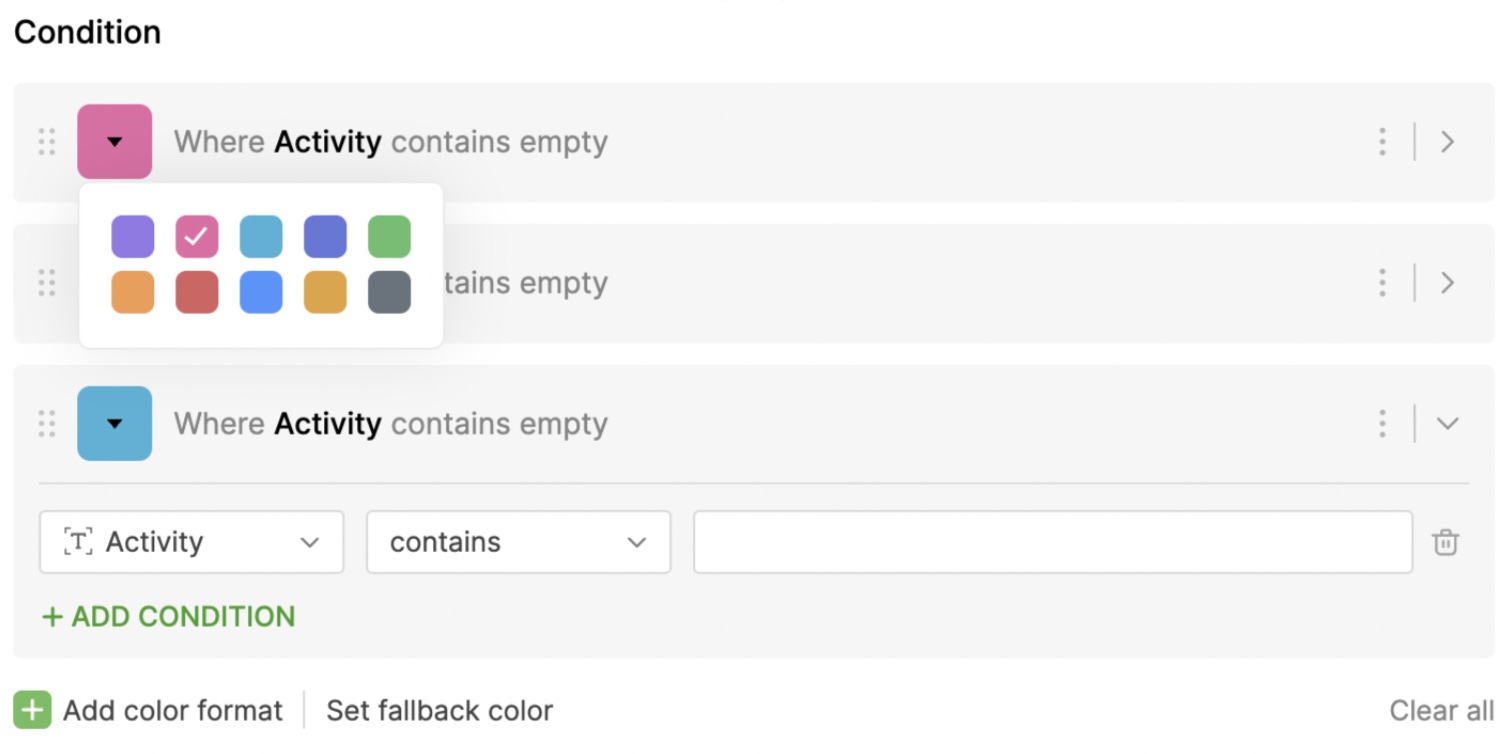Viewport: 1510px width, 754px height.
Task: Select the checked pink color swatch
Action: (197, 237)
